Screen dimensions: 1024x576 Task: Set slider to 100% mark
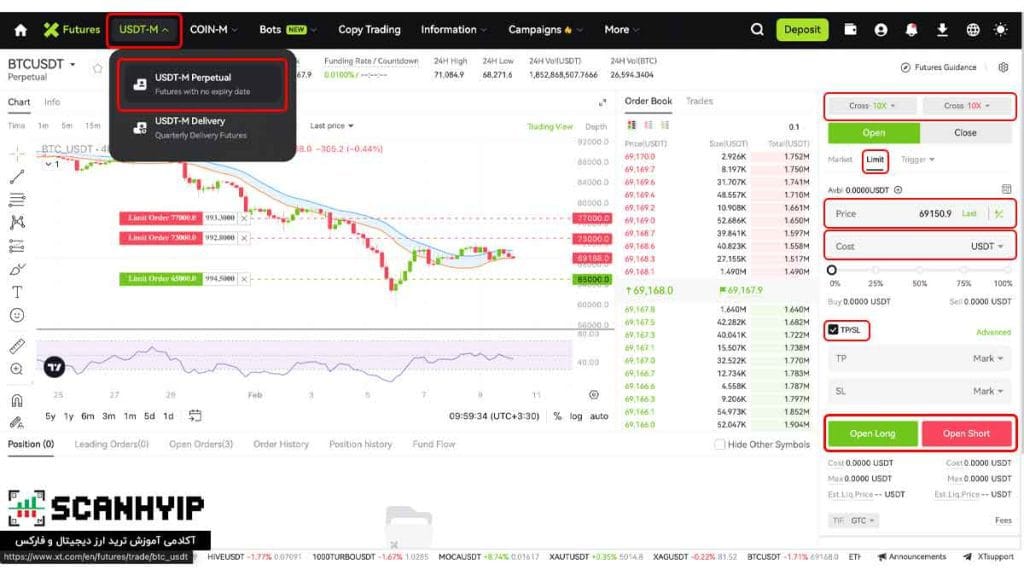pos(1008,270)
